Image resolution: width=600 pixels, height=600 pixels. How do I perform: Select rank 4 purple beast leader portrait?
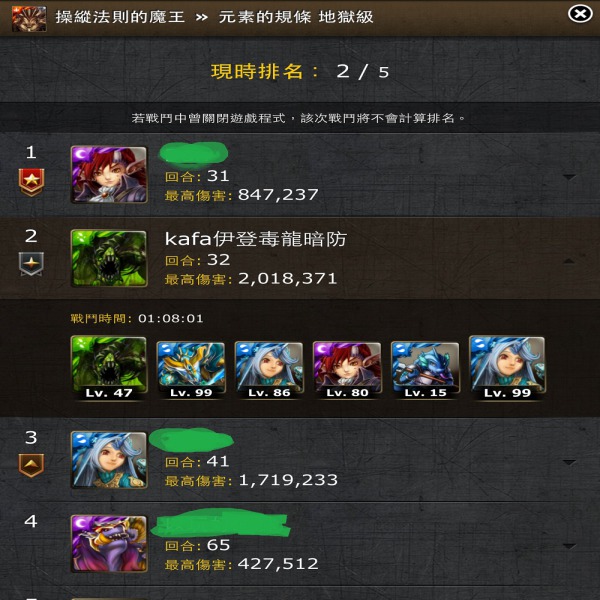click(x=109, y=544)
